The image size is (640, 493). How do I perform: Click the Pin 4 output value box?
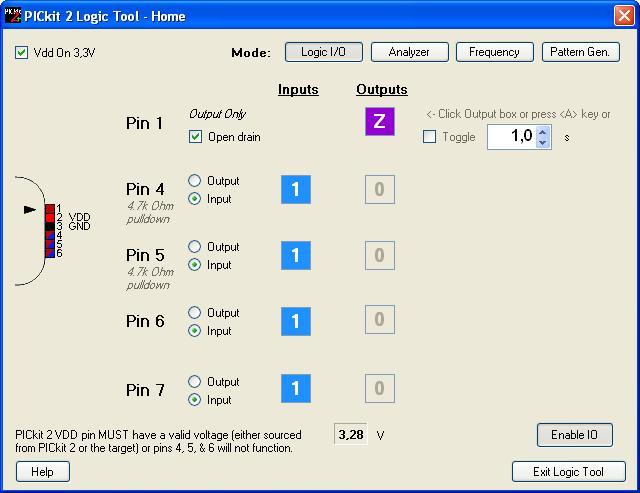pyautogui.click(x=380, y=189)
